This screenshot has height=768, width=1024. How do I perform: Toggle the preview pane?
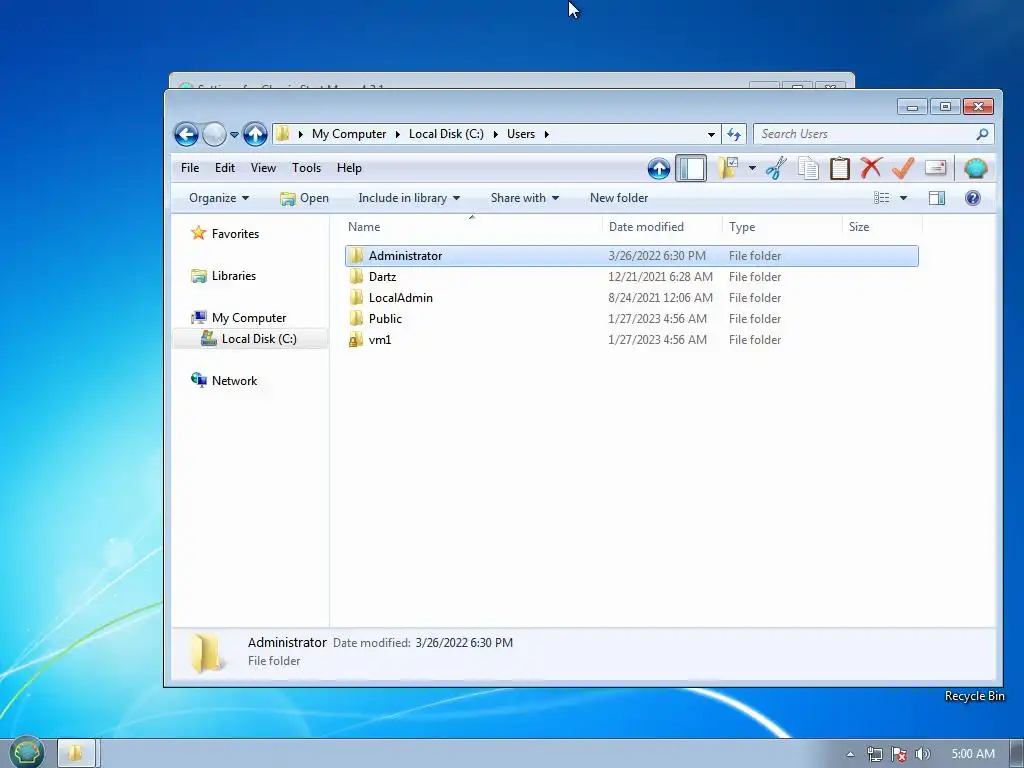[x=936, y=198]
